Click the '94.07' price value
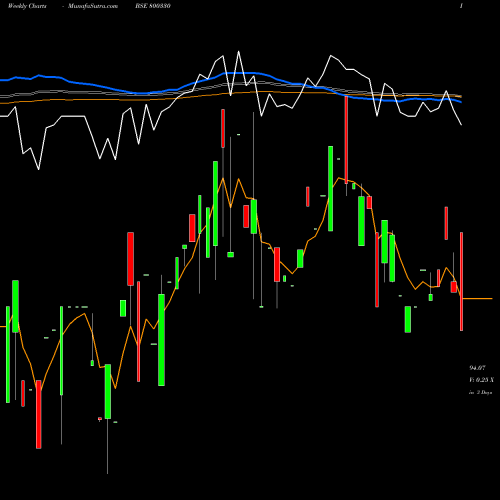The width and height of the screenshot is (500, 500). point(477,368)
